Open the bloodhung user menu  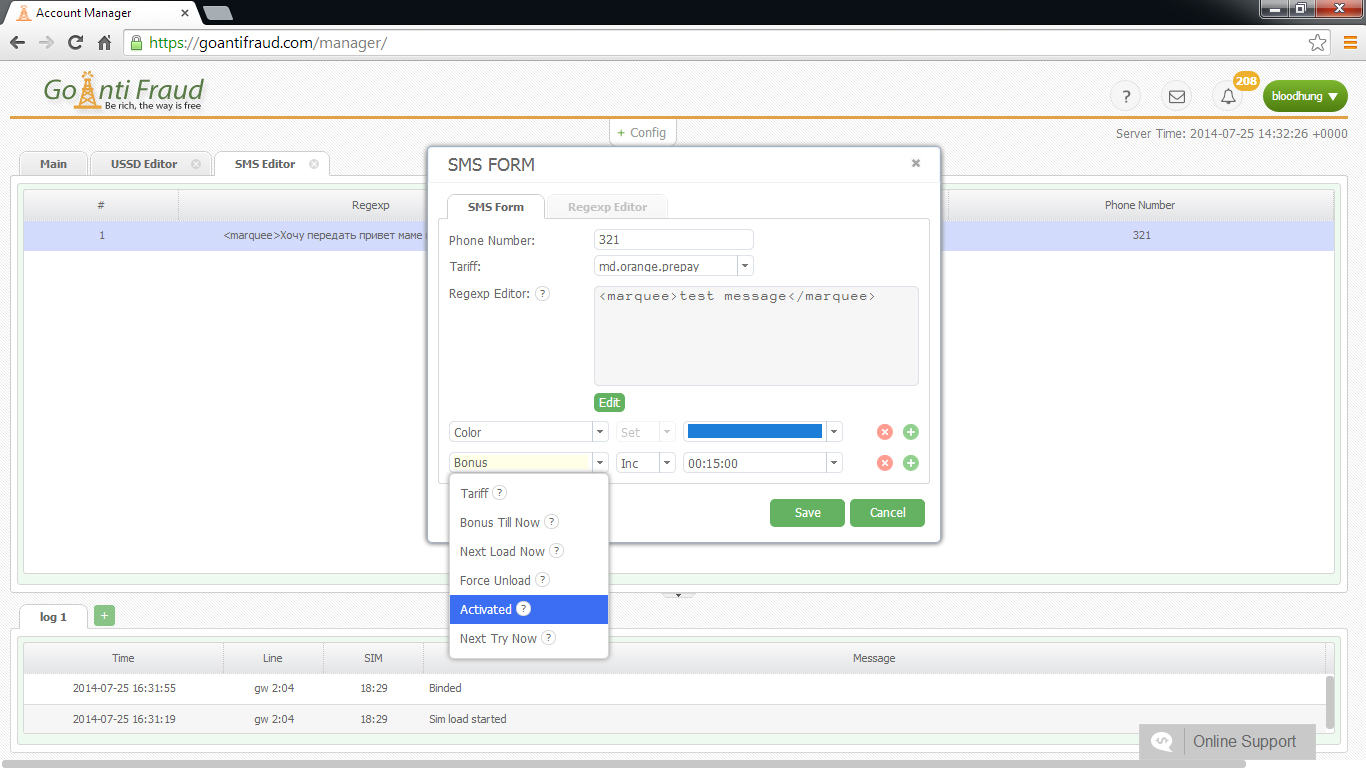1305,96
